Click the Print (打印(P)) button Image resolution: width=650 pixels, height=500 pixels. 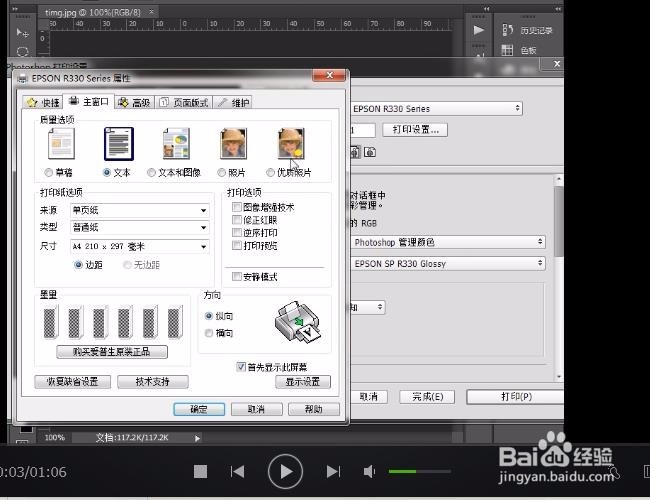tap(515, 397)
